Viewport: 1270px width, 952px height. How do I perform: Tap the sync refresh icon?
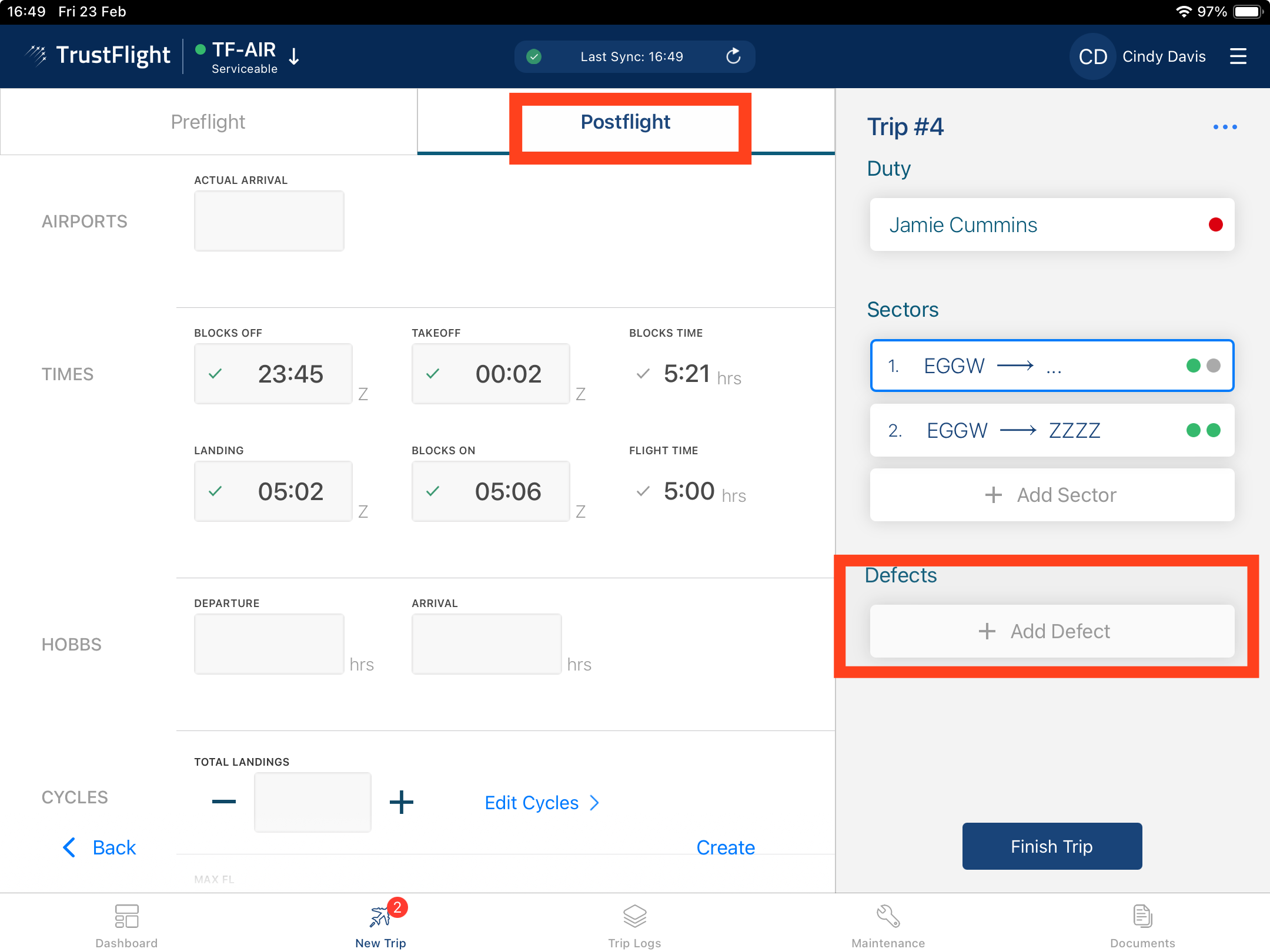point(733,56)
